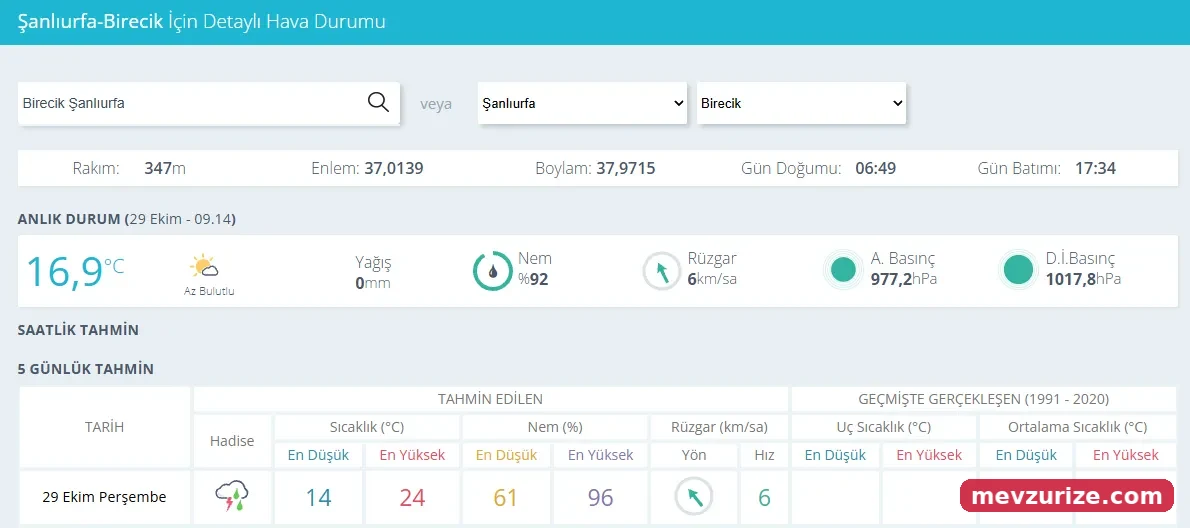Click the Nem (%) header
This screenshot has height=528, width=1190.
point(555,427)
